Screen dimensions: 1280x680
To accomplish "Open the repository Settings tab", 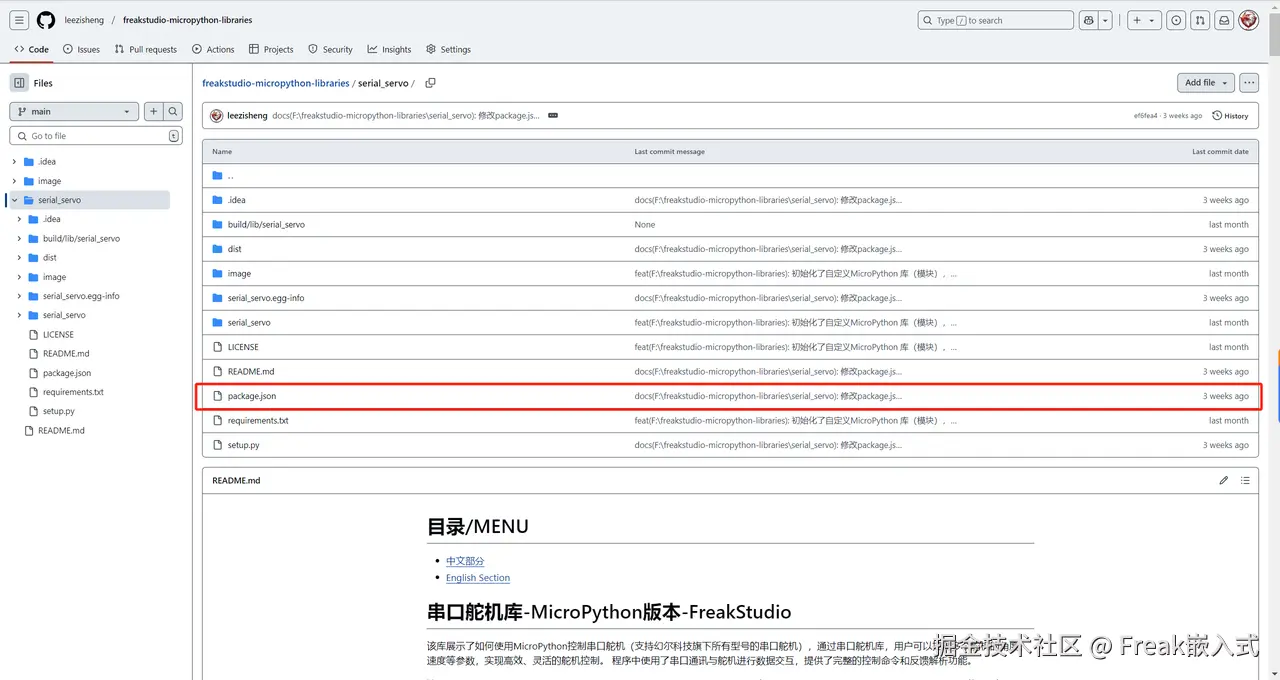I will (x=448, y=49).
